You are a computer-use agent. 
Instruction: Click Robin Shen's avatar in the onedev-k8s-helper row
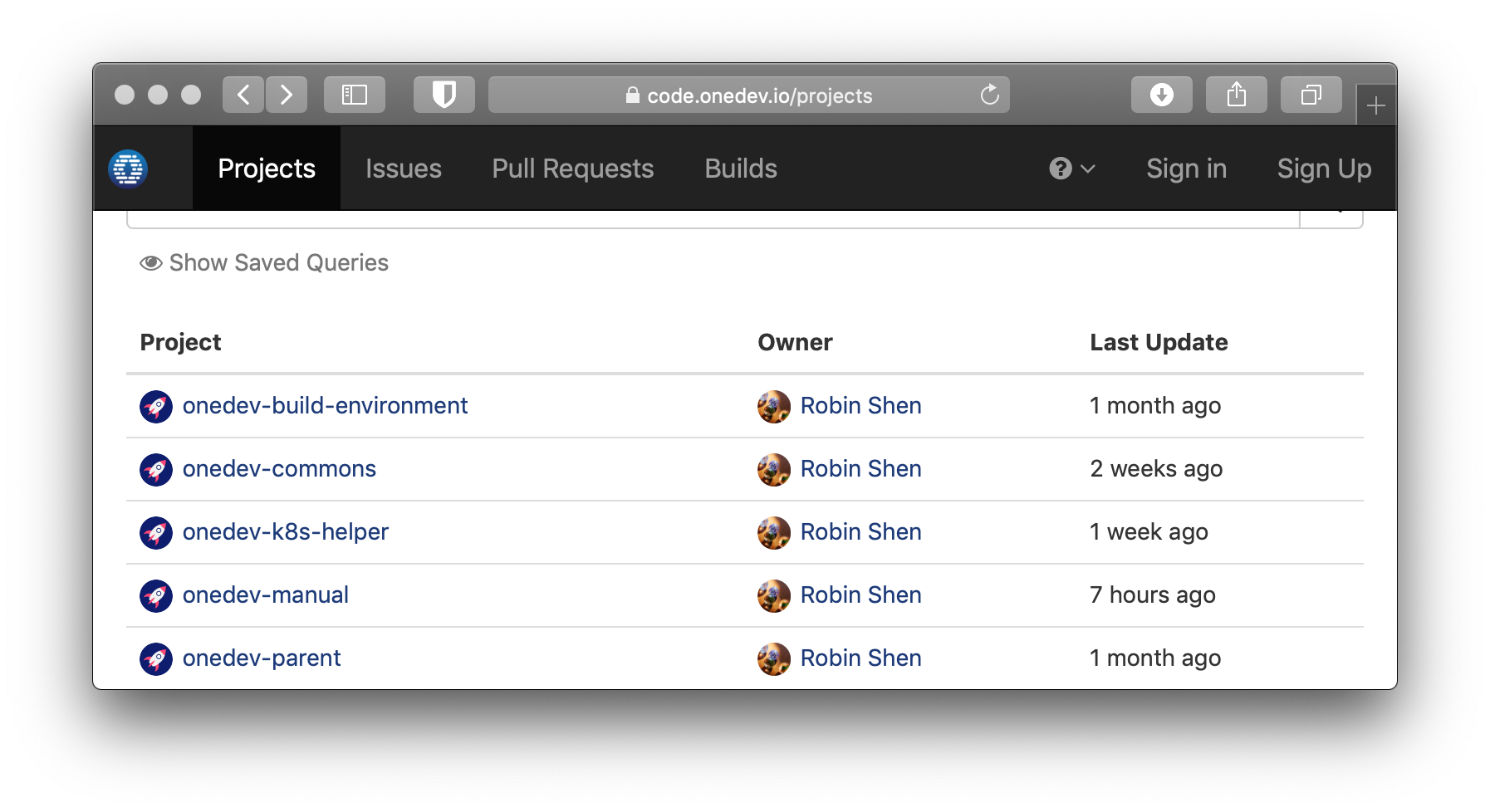coord(774,533)
